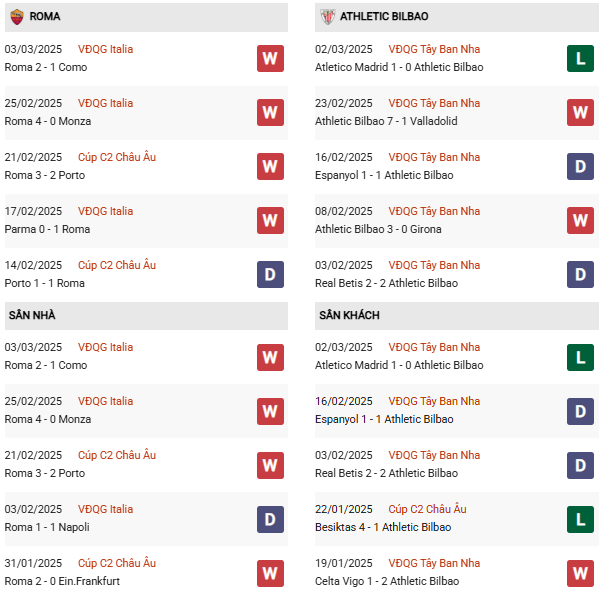
Task: Click the L badge for Besiktas 4-1 Athletic Bilbao
Action: [x=580, y=518]
